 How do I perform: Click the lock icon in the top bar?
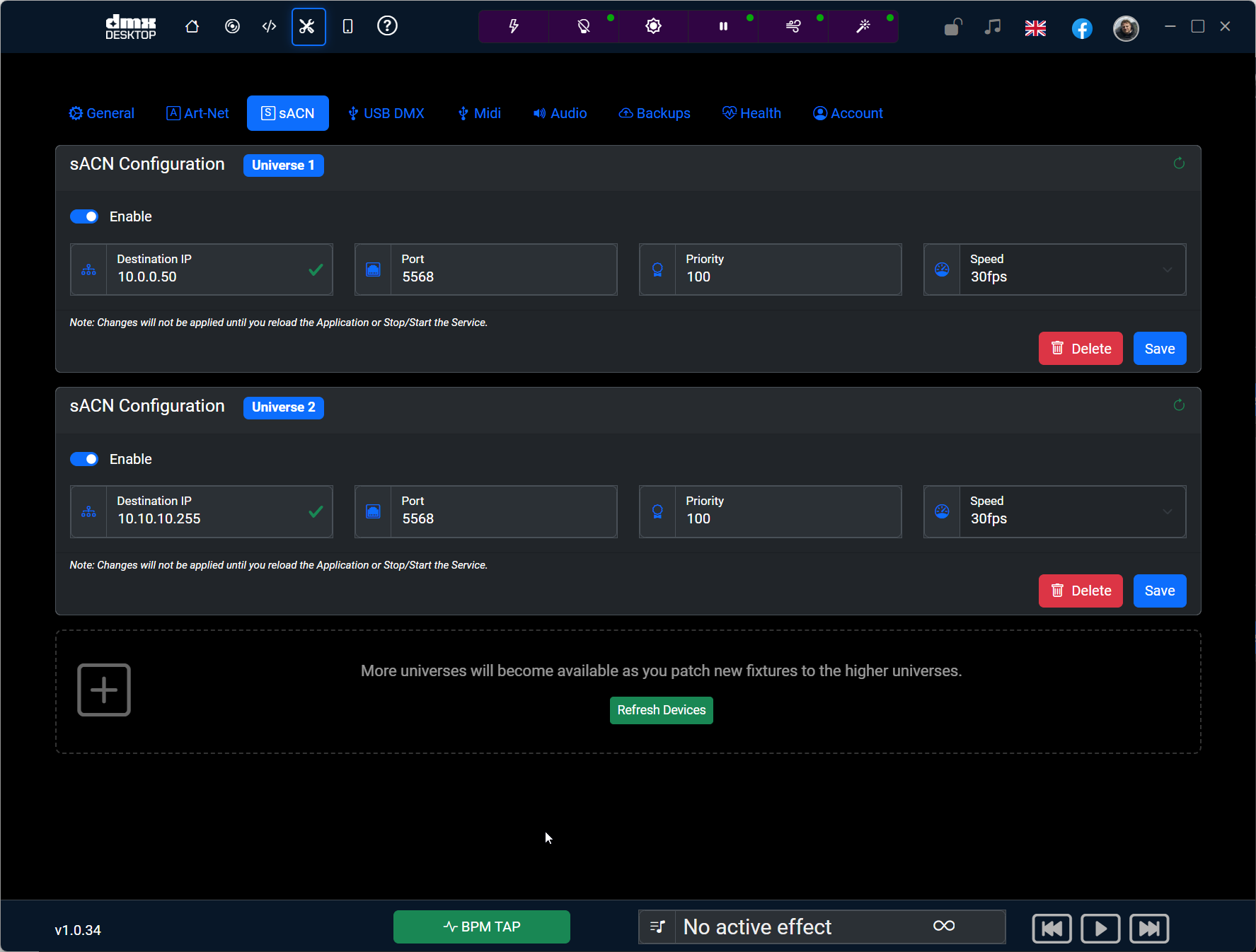point(952,28)
